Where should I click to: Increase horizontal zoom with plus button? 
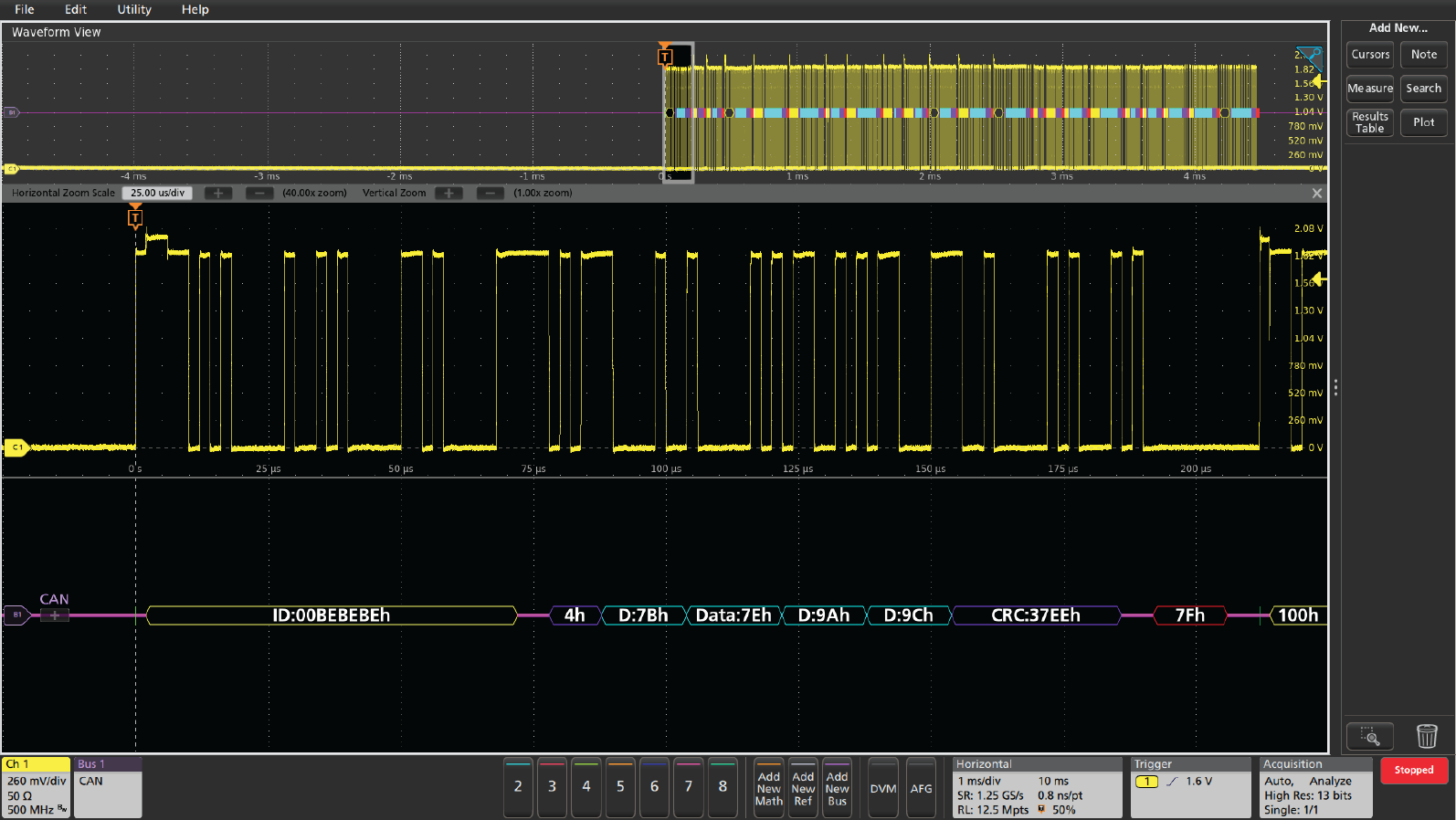pos(218,194)
